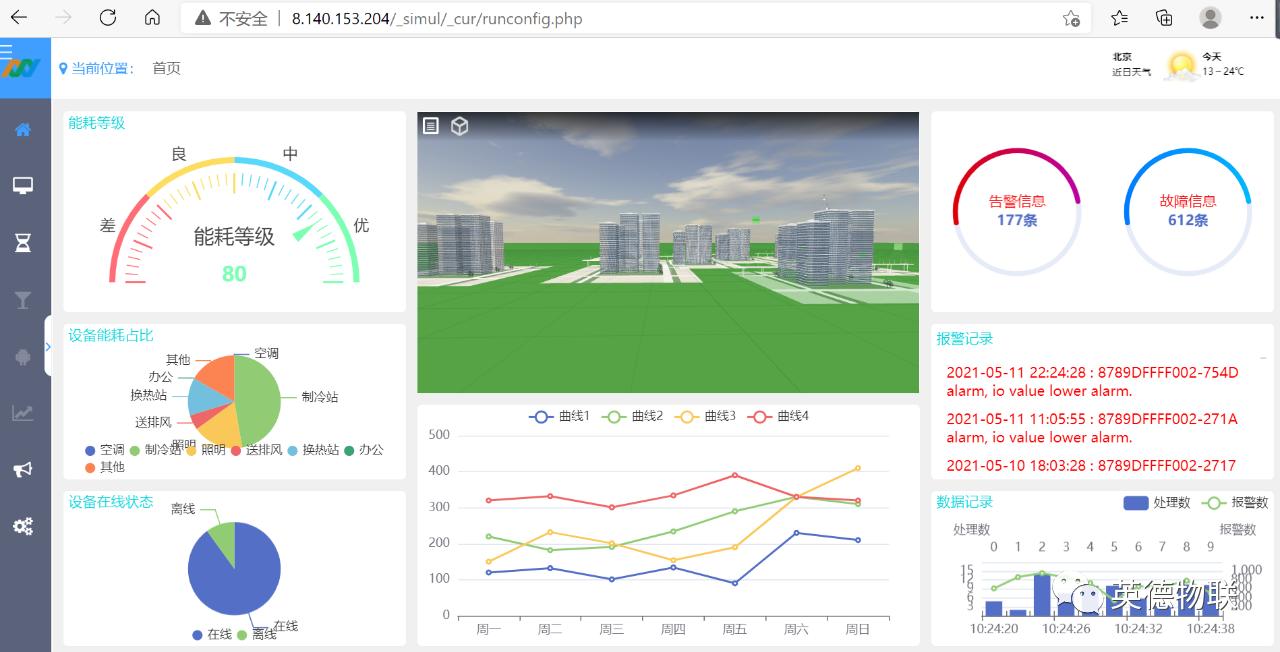The width and height of the screenshot is (1280, 652).
Task: Click the home icon in the sidebar
Action: coord(23,130)
